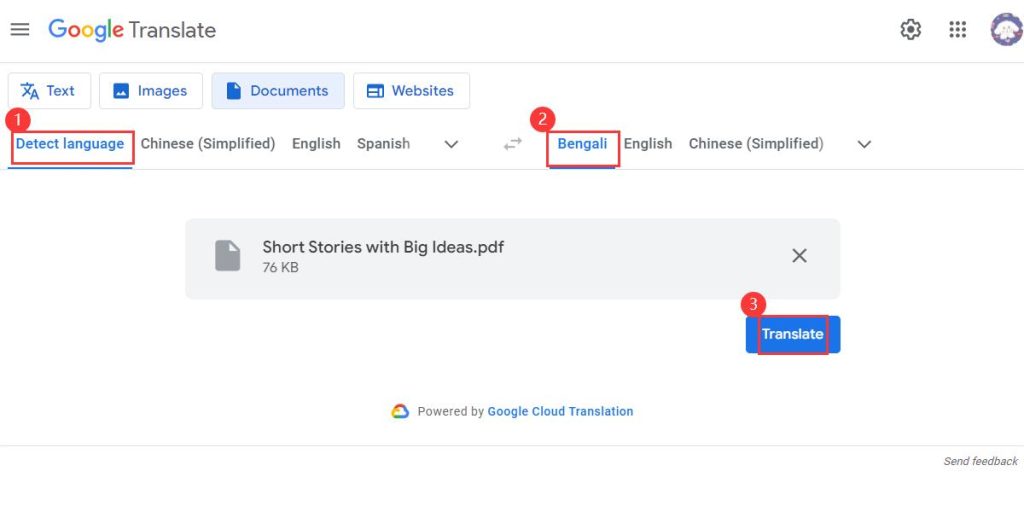Click file name Short Stories with Big Ideas.pdf
Screen dimensions: 1024x512
point(383,247)
